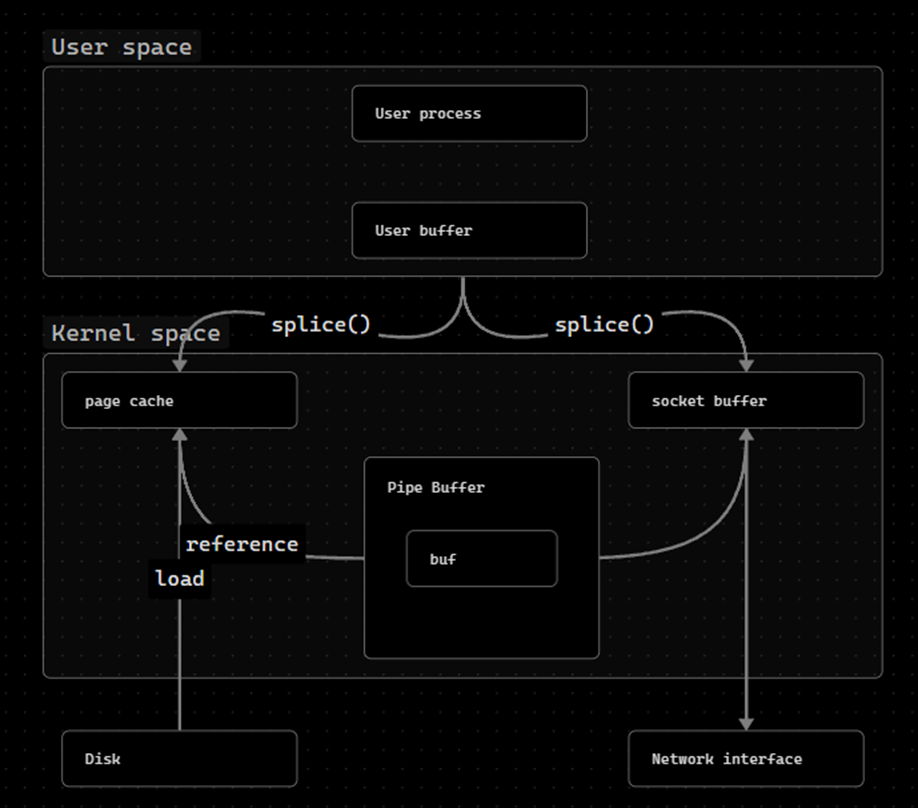
Task: Select the "reference" arrow label
Action: coord(242,544)
